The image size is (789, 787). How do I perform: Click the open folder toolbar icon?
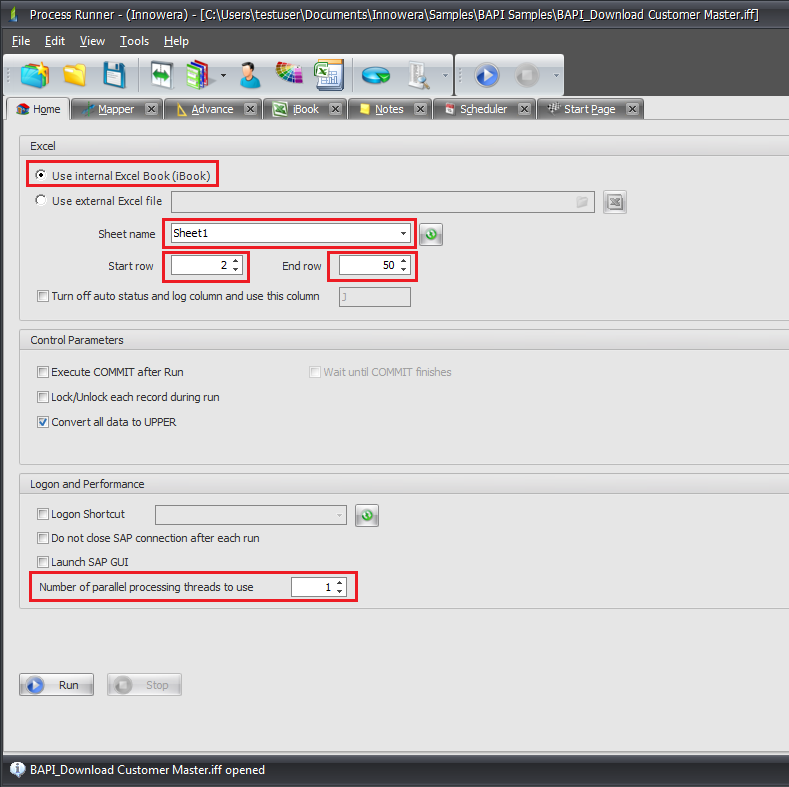pyautogui.click(x=75, y=75)
